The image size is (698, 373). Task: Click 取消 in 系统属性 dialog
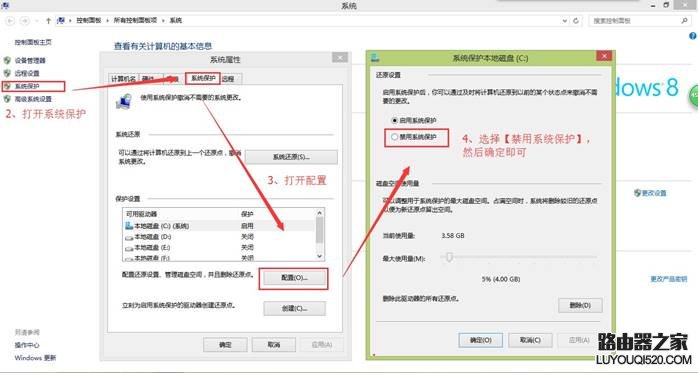[x=274, y=345]
